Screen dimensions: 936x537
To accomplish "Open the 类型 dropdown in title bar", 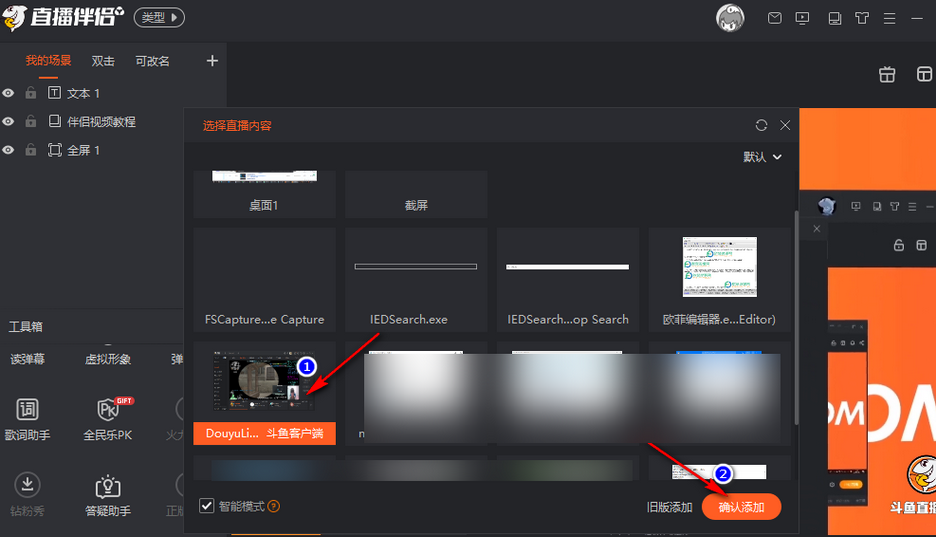I will 158,18.
